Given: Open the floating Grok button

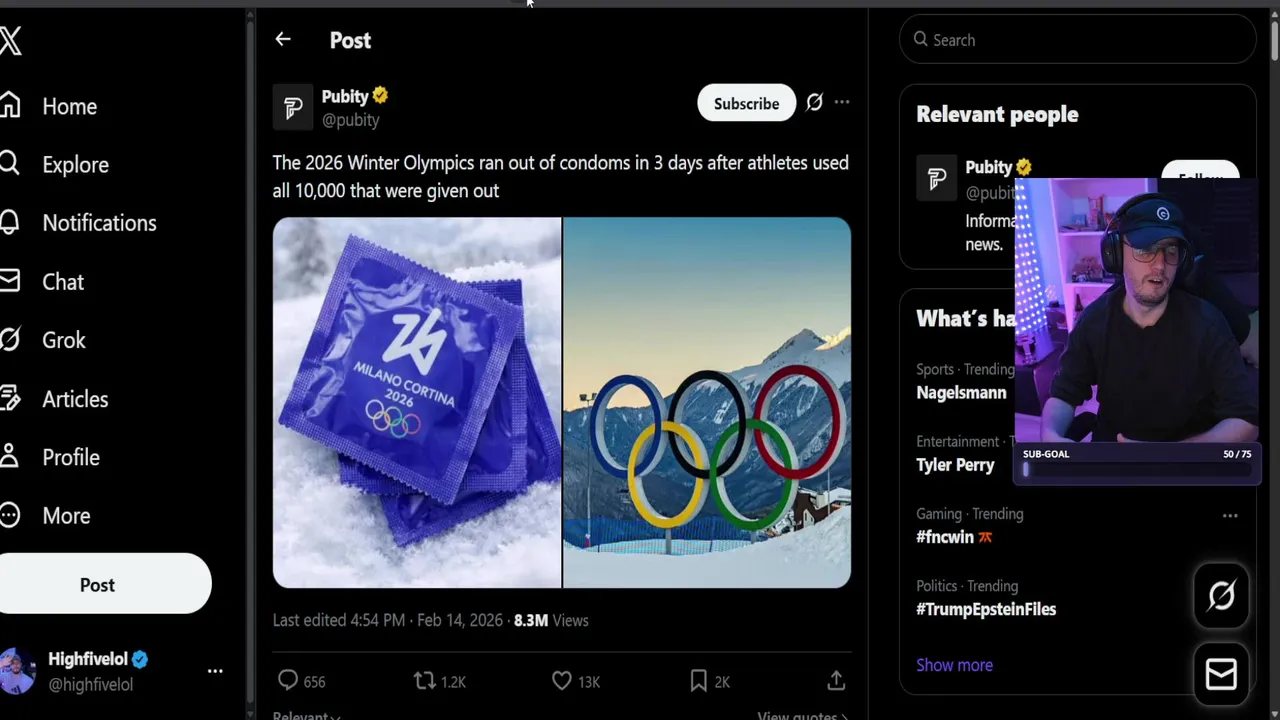Looking at the screenshot, I should tap(1221, 596).
